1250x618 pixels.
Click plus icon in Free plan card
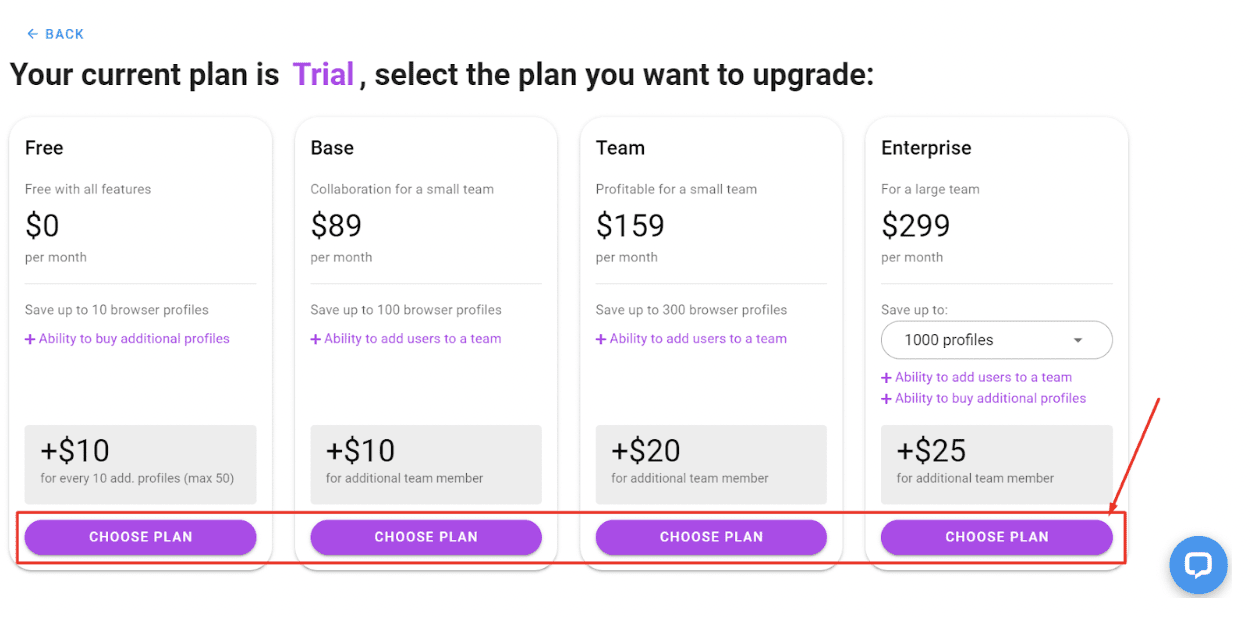(30, 339)
